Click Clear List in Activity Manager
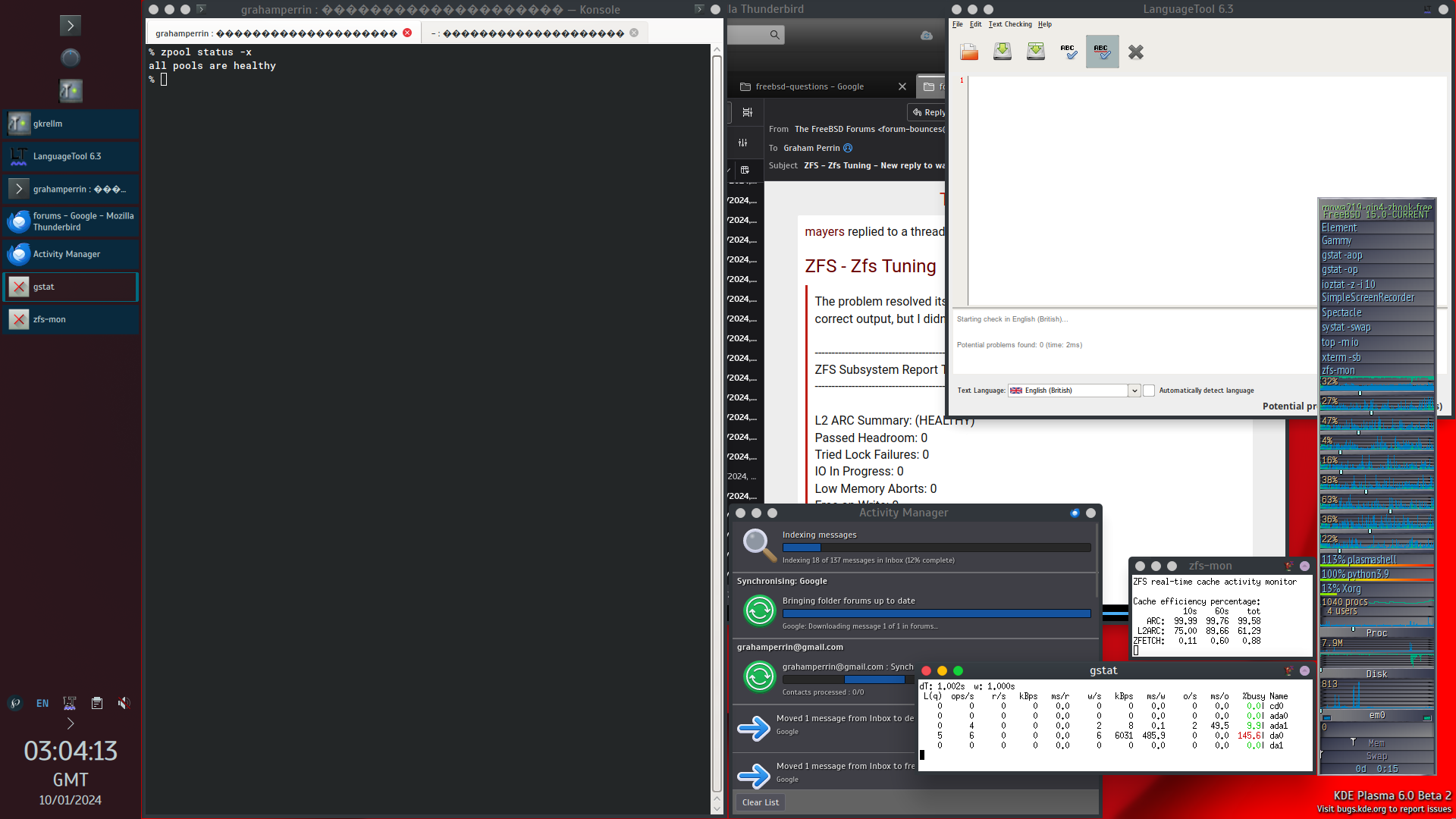Image resolution: width=1456 pixels, height=819 pixels. 761,802
